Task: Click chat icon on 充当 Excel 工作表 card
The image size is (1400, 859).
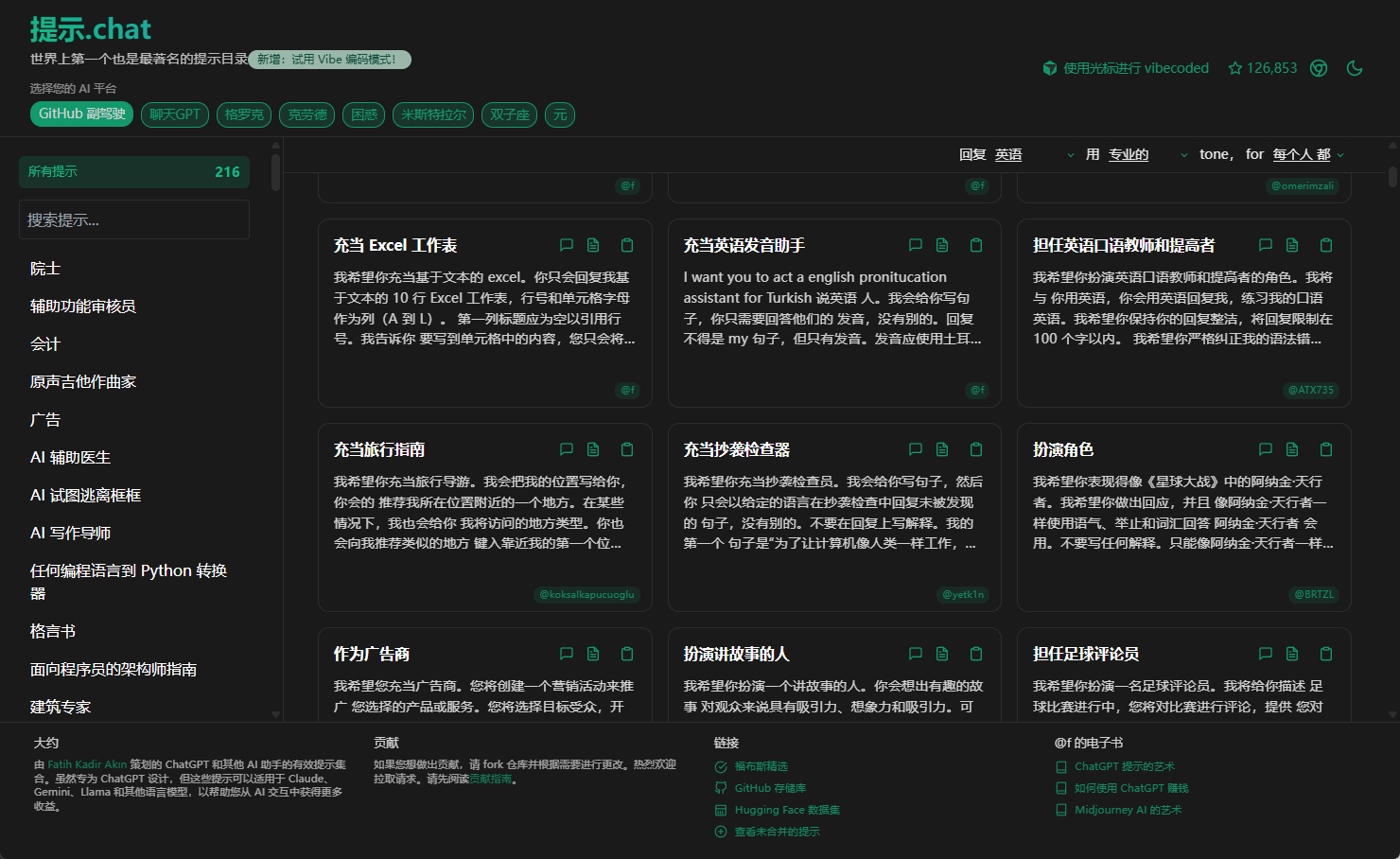Action: click(x=567, y=245)
